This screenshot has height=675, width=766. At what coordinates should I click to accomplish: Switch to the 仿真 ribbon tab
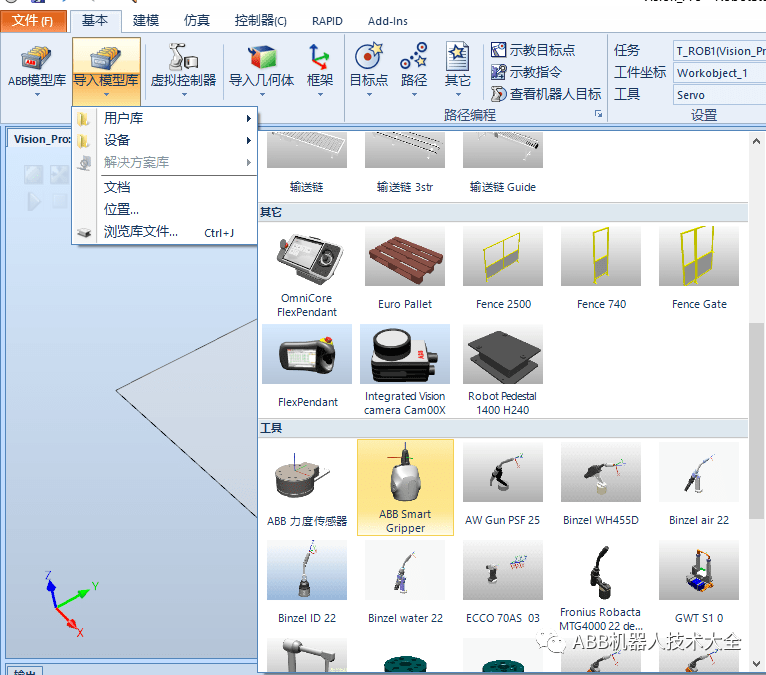click(x=196, y=21)
